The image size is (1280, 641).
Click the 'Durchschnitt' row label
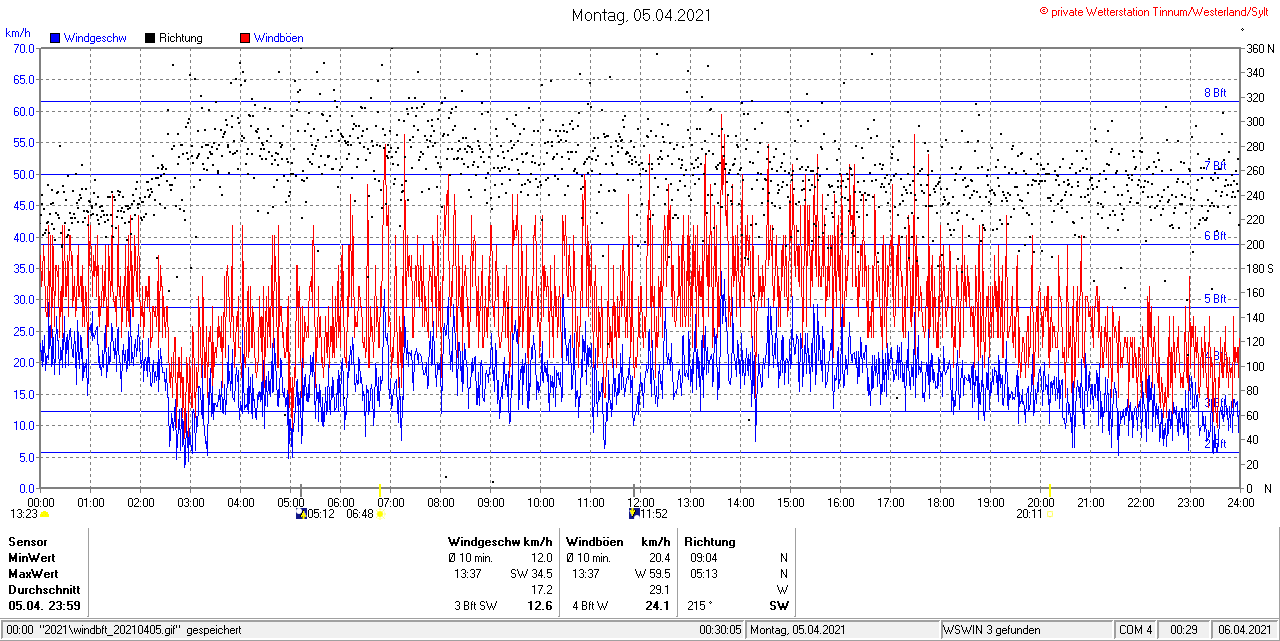click(43, 590)
